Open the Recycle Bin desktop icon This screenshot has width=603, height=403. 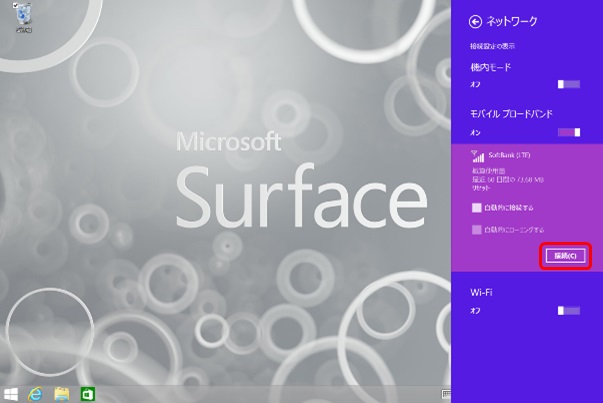(x=23, y=18)
